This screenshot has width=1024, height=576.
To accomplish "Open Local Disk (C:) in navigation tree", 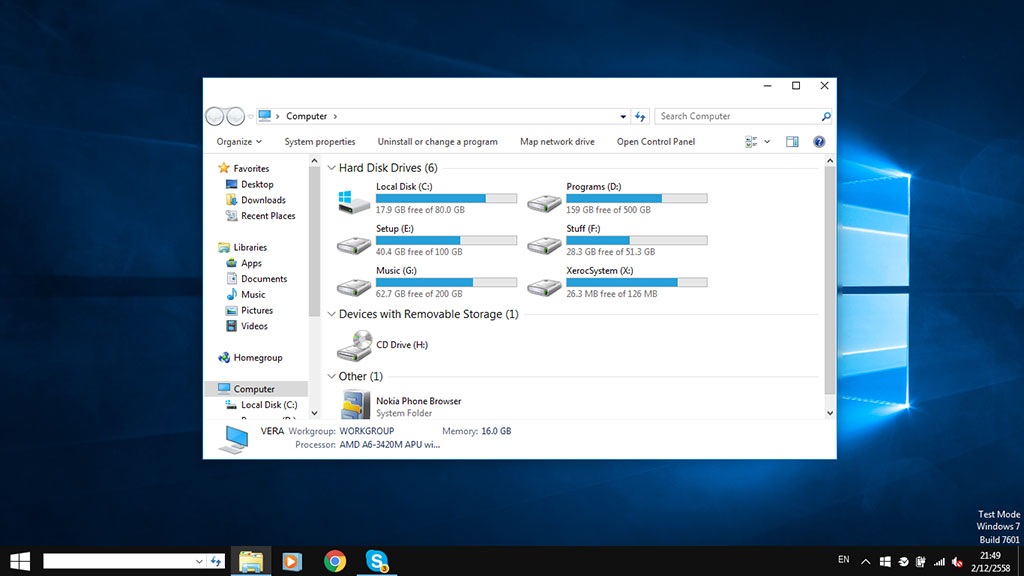I will tap(268, 405).
